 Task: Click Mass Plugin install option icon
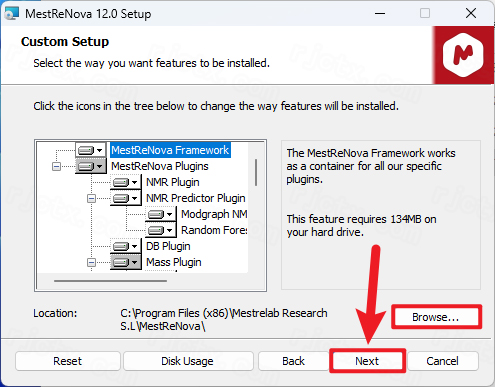pyautogui.click(x=125, y=262)
